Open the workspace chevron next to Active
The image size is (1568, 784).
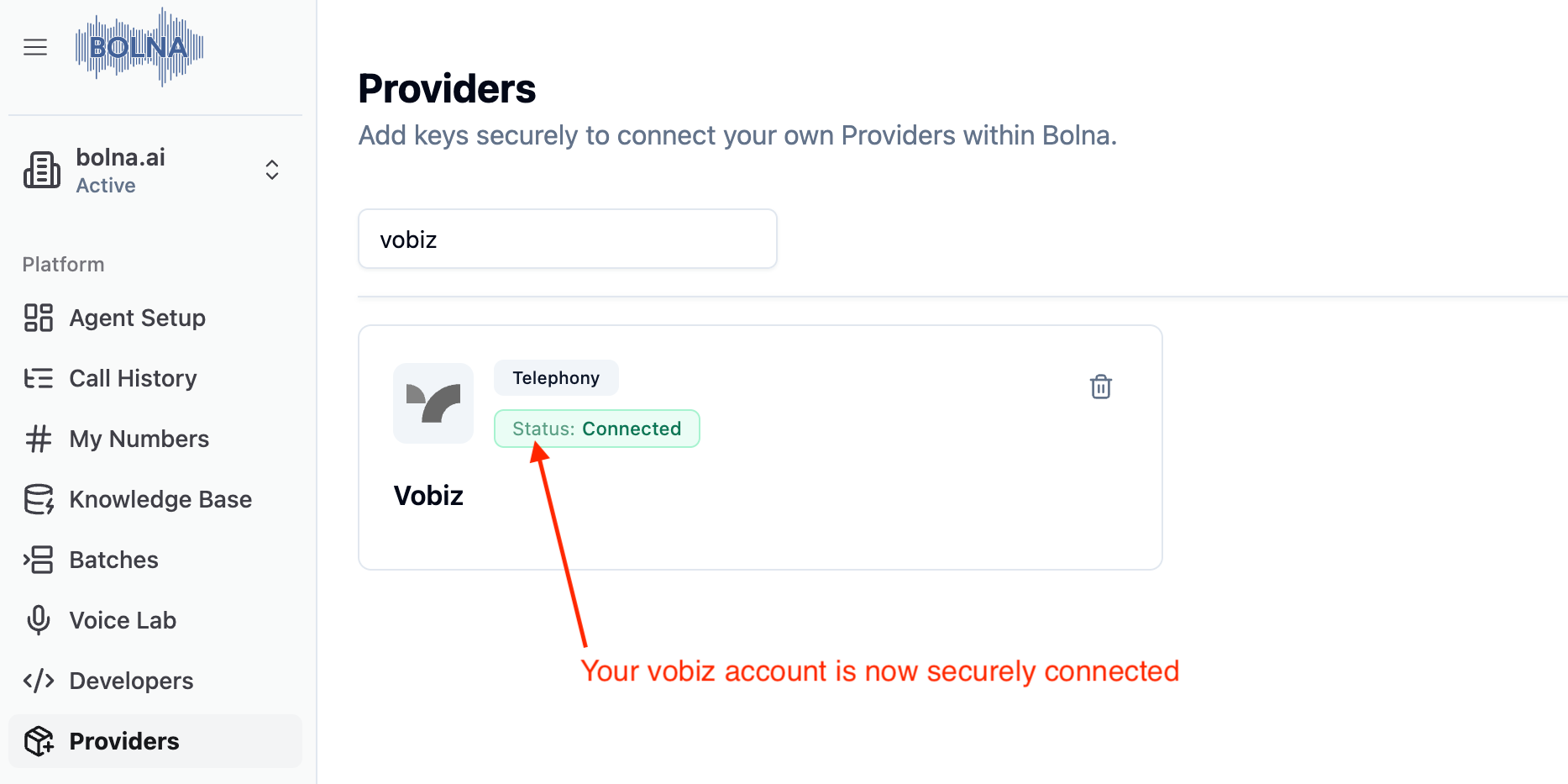[272, 169]
